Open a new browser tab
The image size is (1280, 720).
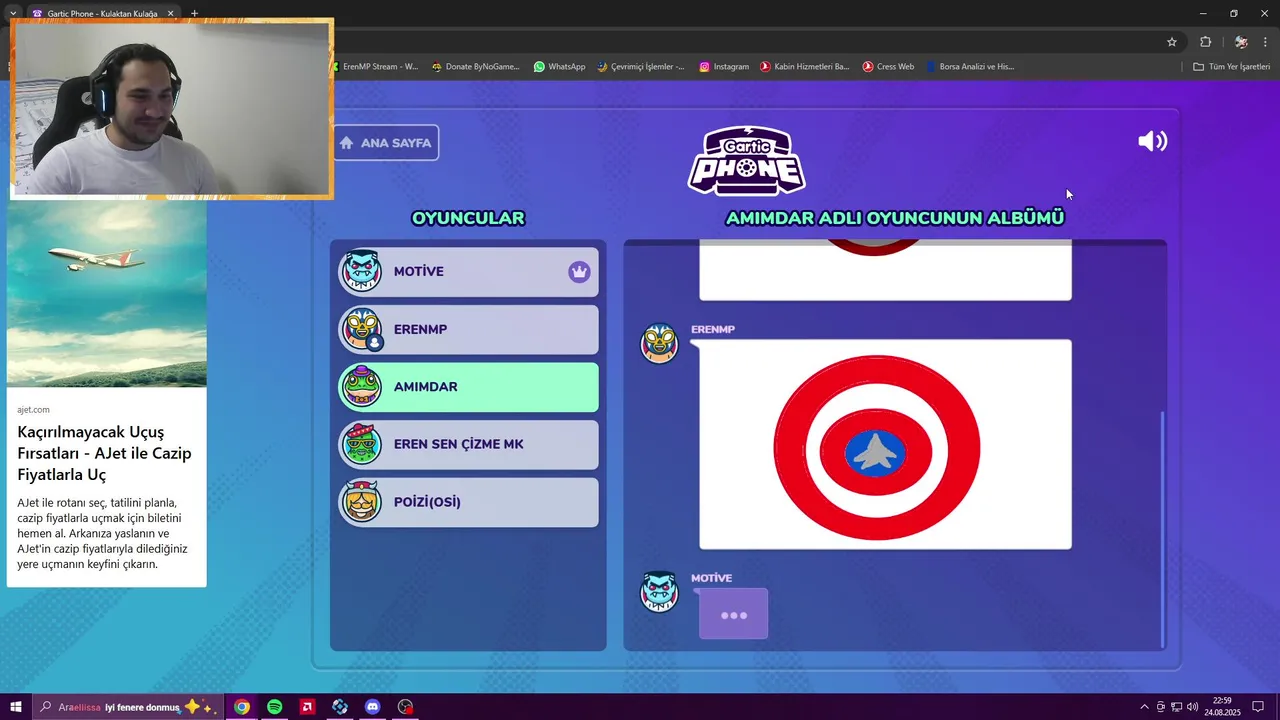194,14
